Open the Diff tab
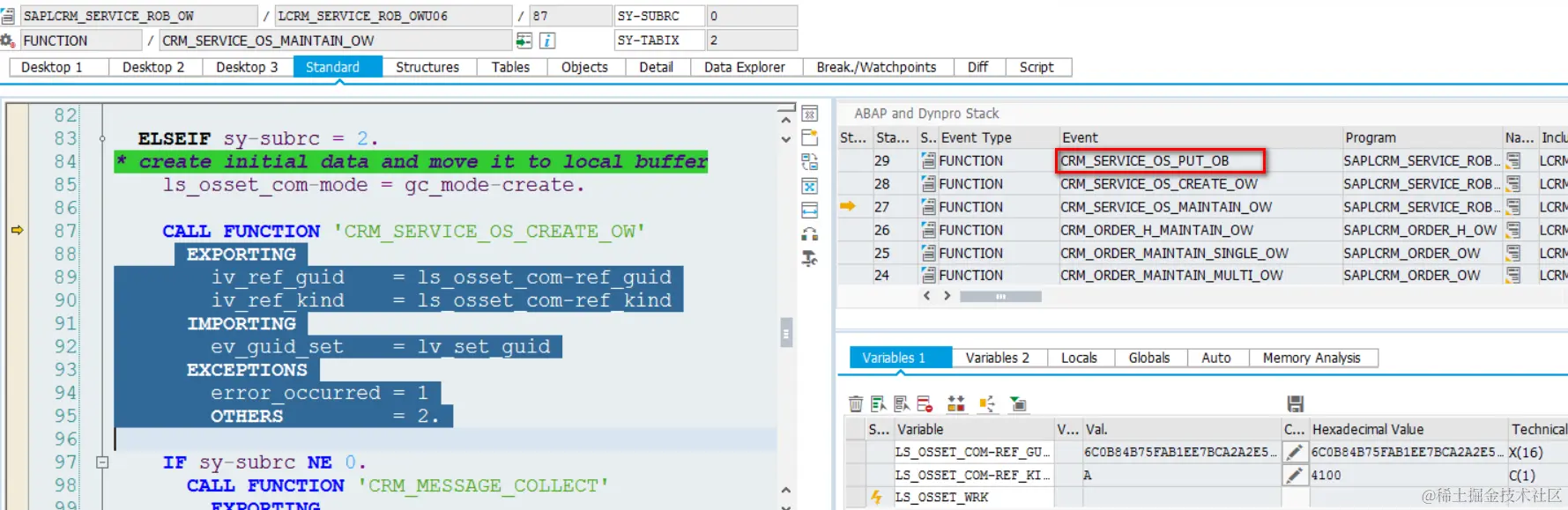This screenshot has height=510, width=1568. 977,67
